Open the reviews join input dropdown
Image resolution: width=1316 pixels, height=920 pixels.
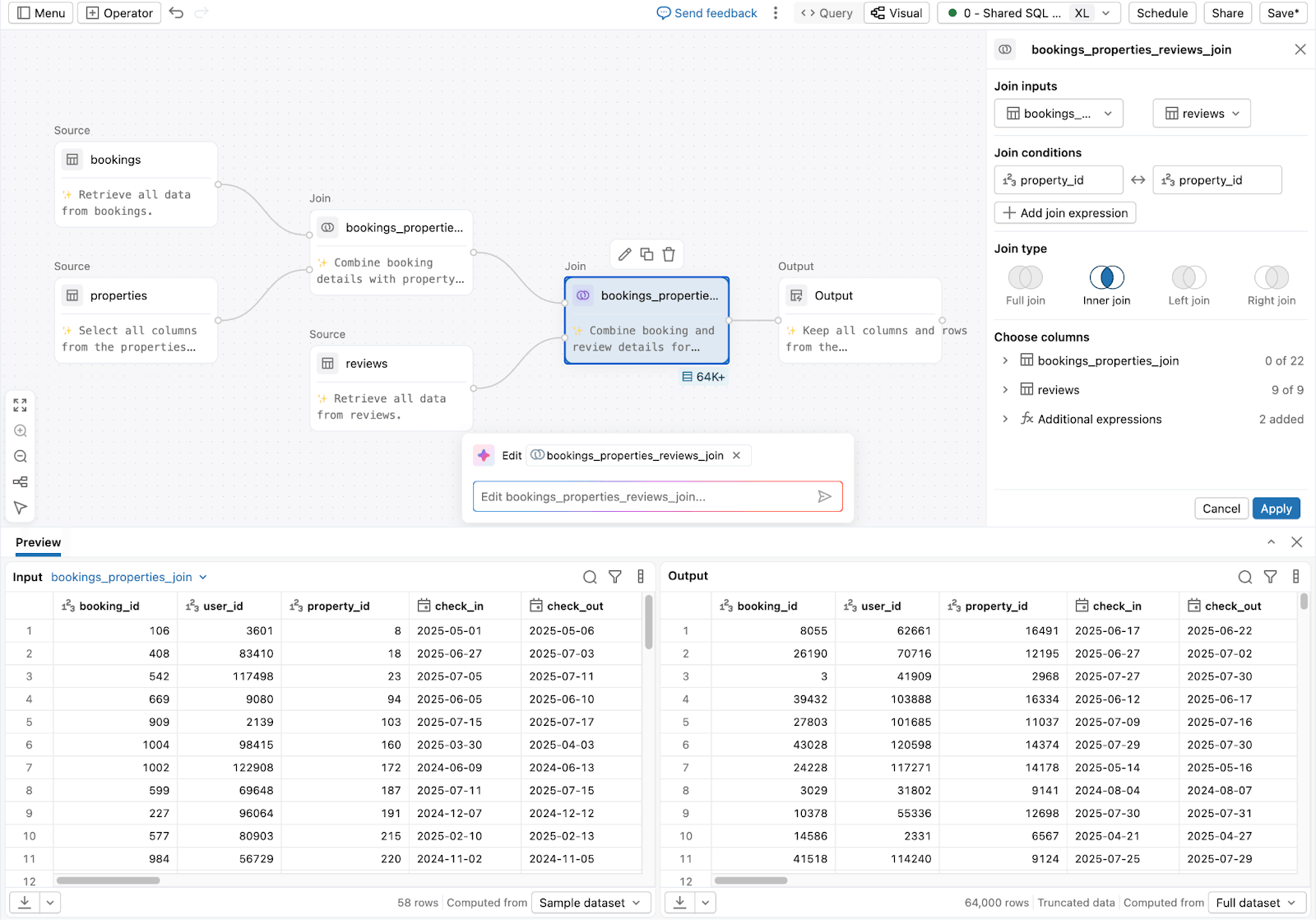click(1201, 113)
